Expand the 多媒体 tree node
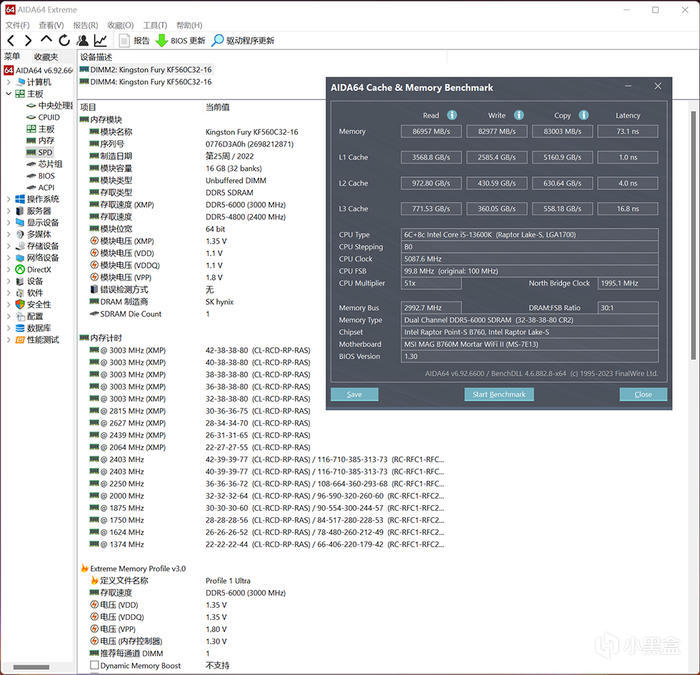This screenshot has width=700, height=675. point(8,234)
